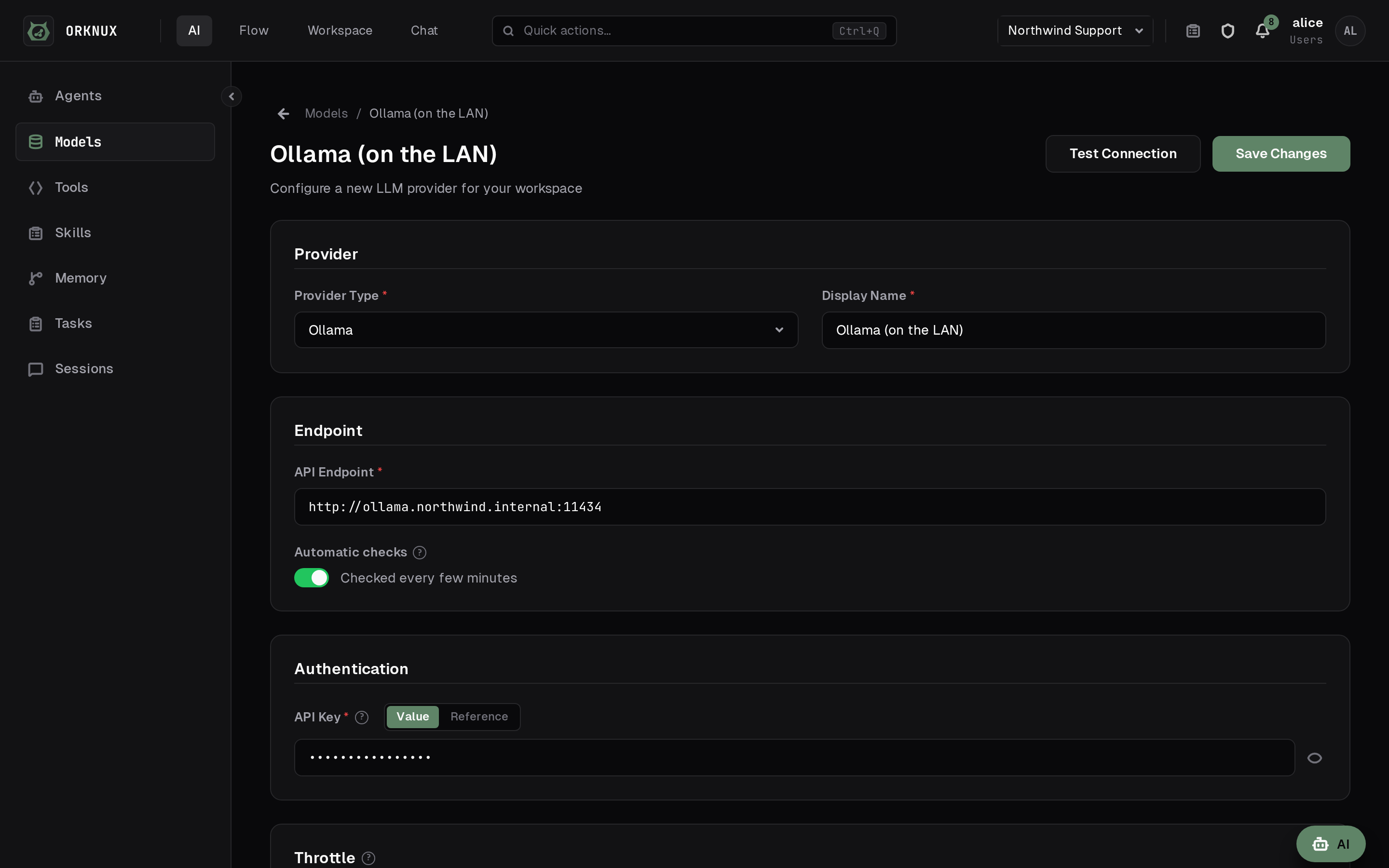The image size is (1389, 868).
Task: Open the clipboard list icon in header
Action: 1193,31
